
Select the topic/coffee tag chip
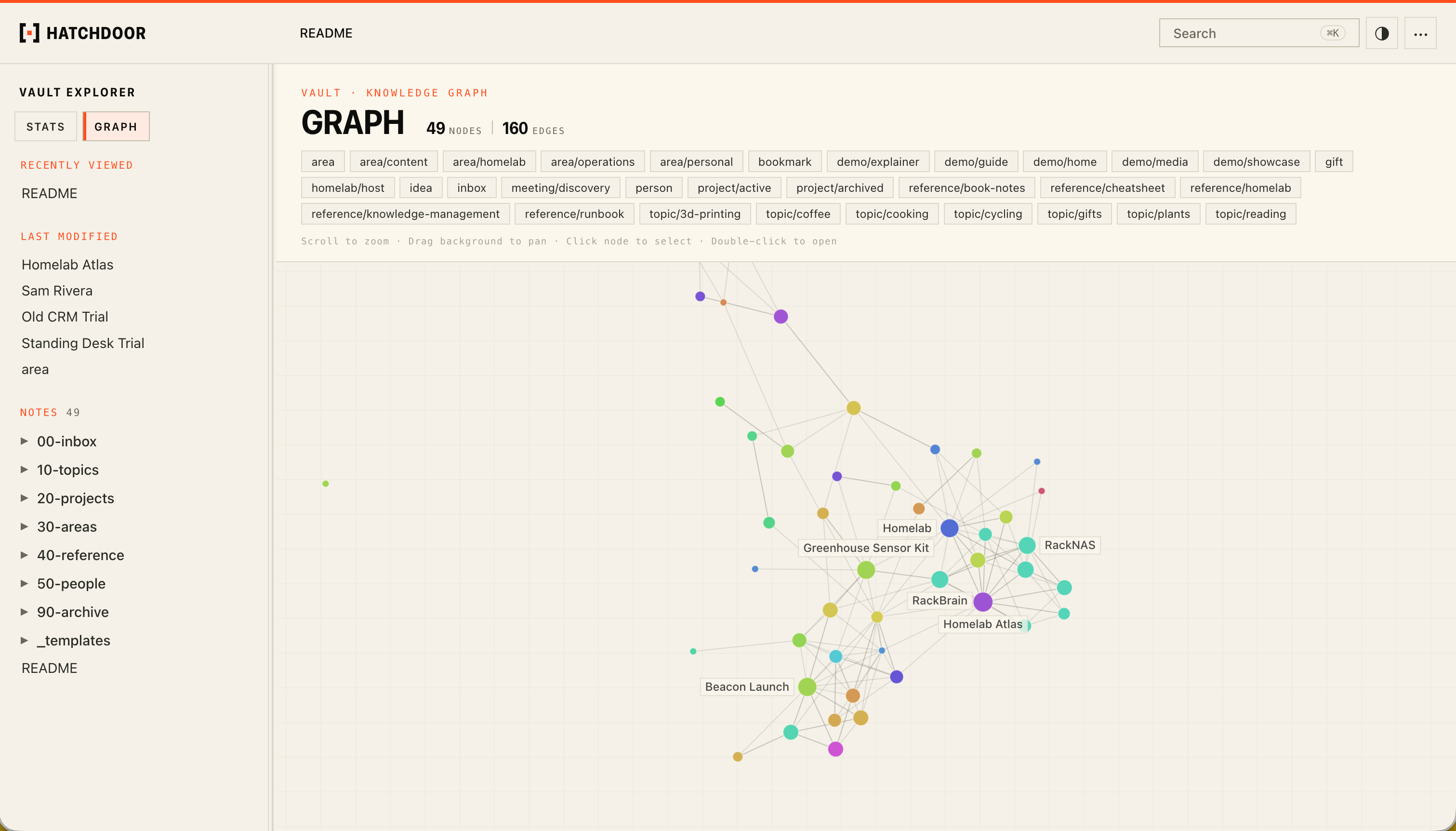798,214
